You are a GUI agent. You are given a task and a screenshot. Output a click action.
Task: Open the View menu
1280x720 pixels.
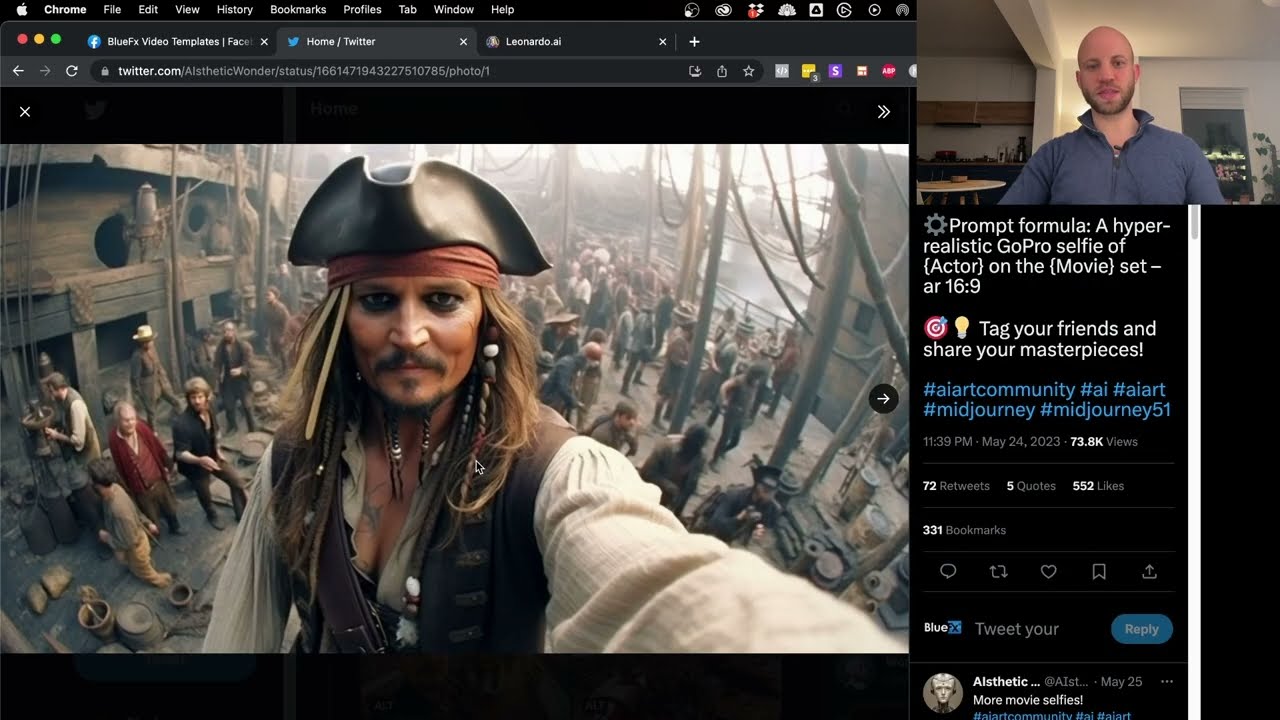(x=187, y=10)
